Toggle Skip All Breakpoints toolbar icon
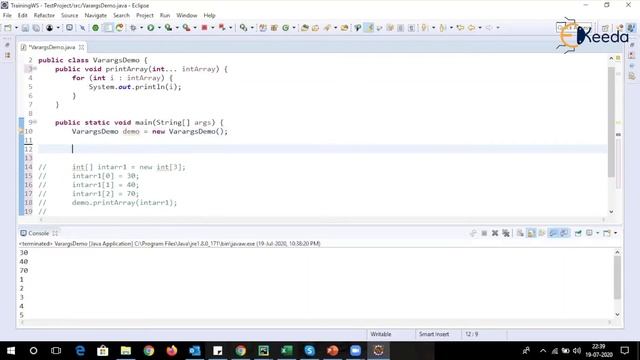The height and width of the screenshot is (360, 640). (x=82, y=28)
